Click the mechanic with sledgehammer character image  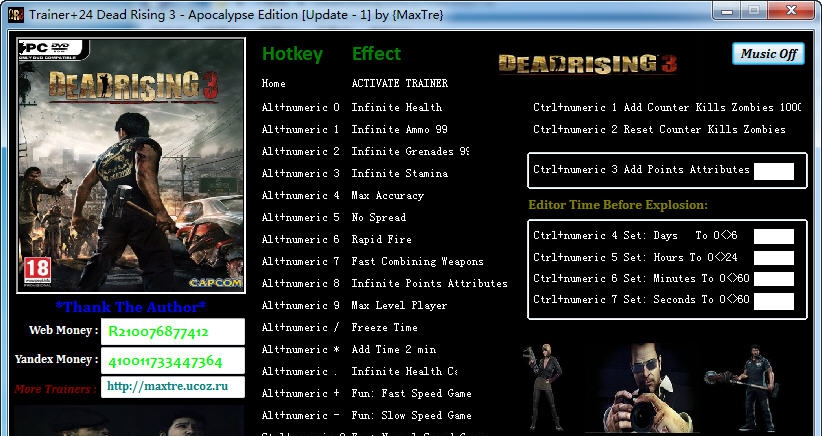point(744,388)
